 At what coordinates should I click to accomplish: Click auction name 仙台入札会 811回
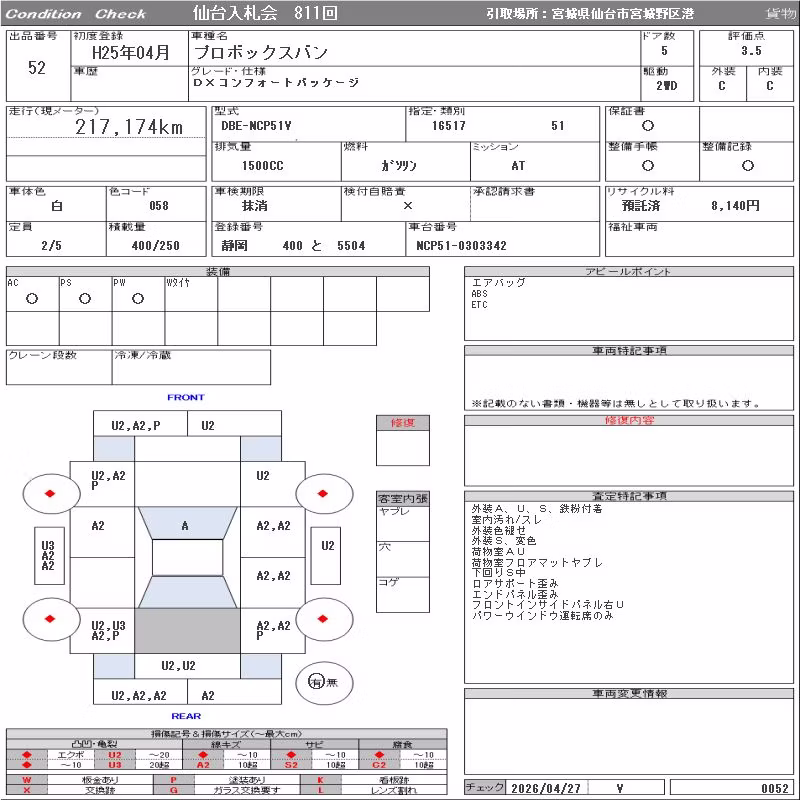[265, 13]
